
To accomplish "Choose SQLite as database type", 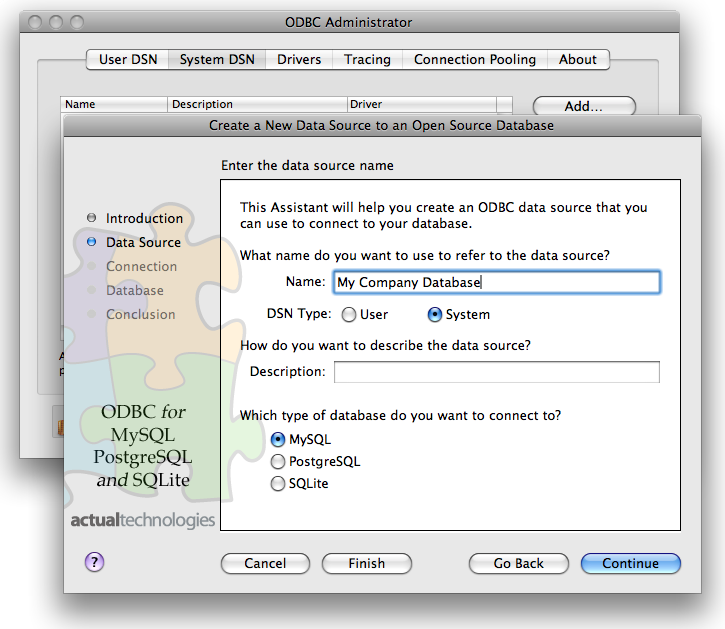I will point(277,484).
